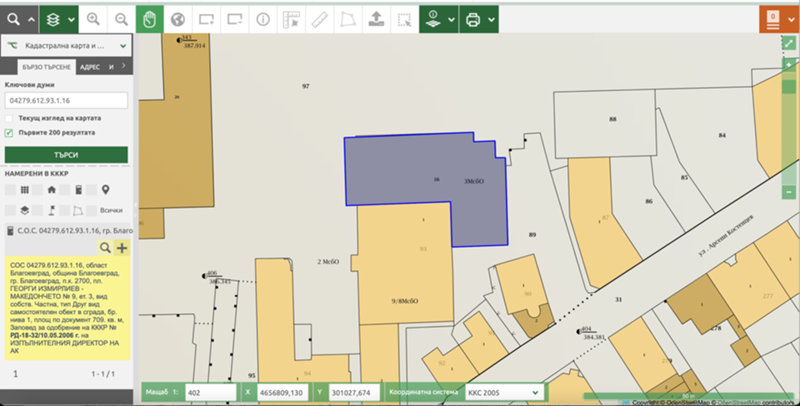Click the zoom out magnifier tool
The height and width of the screenshot is (406, 800).
pyautogui.click(x=121, y=19)
